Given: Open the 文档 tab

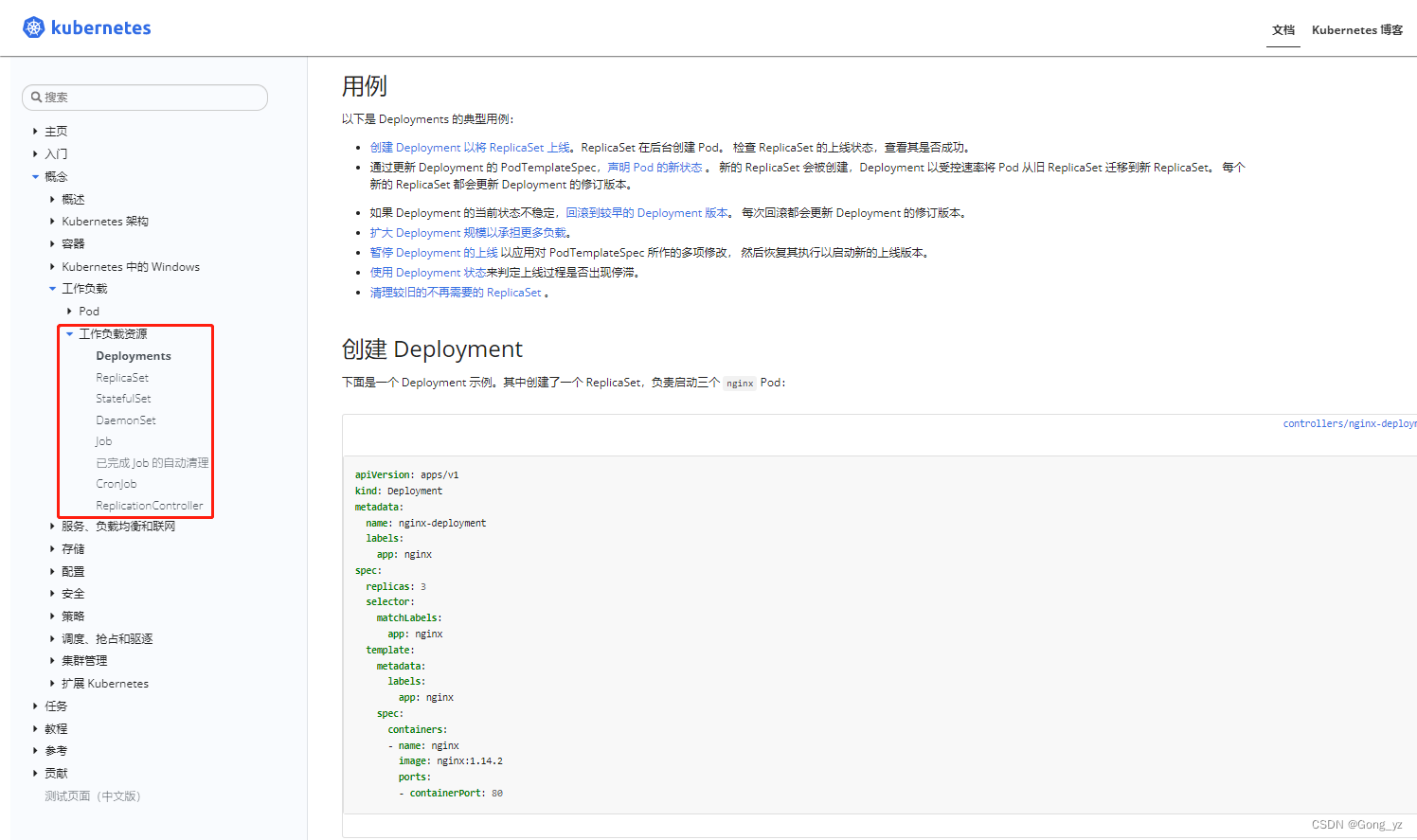Looking at the screenshot, I should 1283,30.
